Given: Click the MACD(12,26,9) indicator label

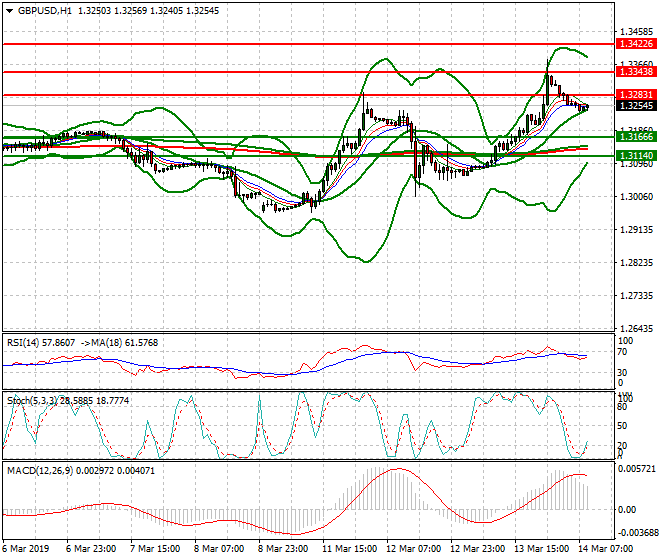Looking at the screenshot, I should point(38,469).
